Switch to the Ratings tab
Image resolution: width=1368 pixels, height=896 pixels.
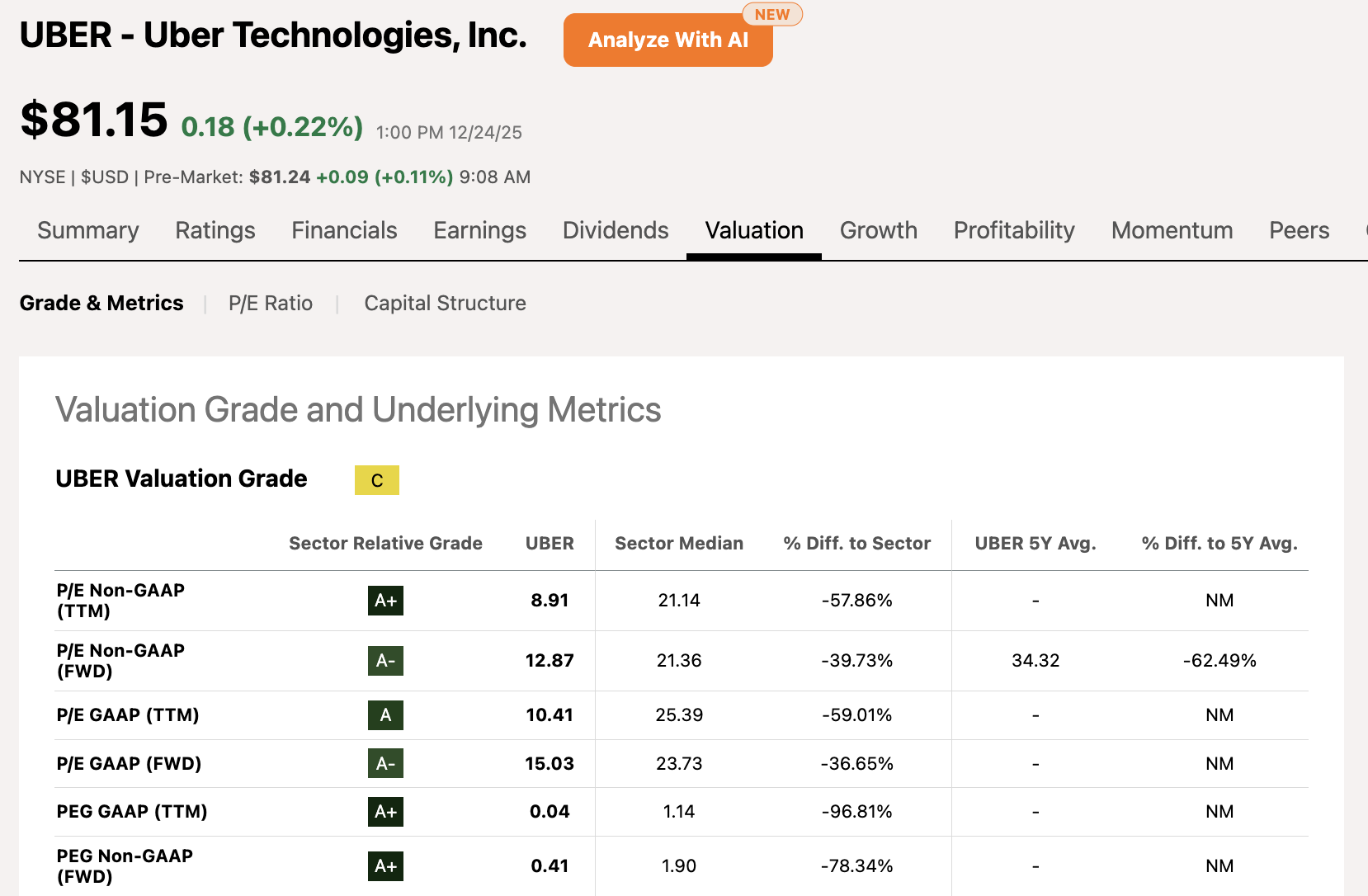point(215,230)
